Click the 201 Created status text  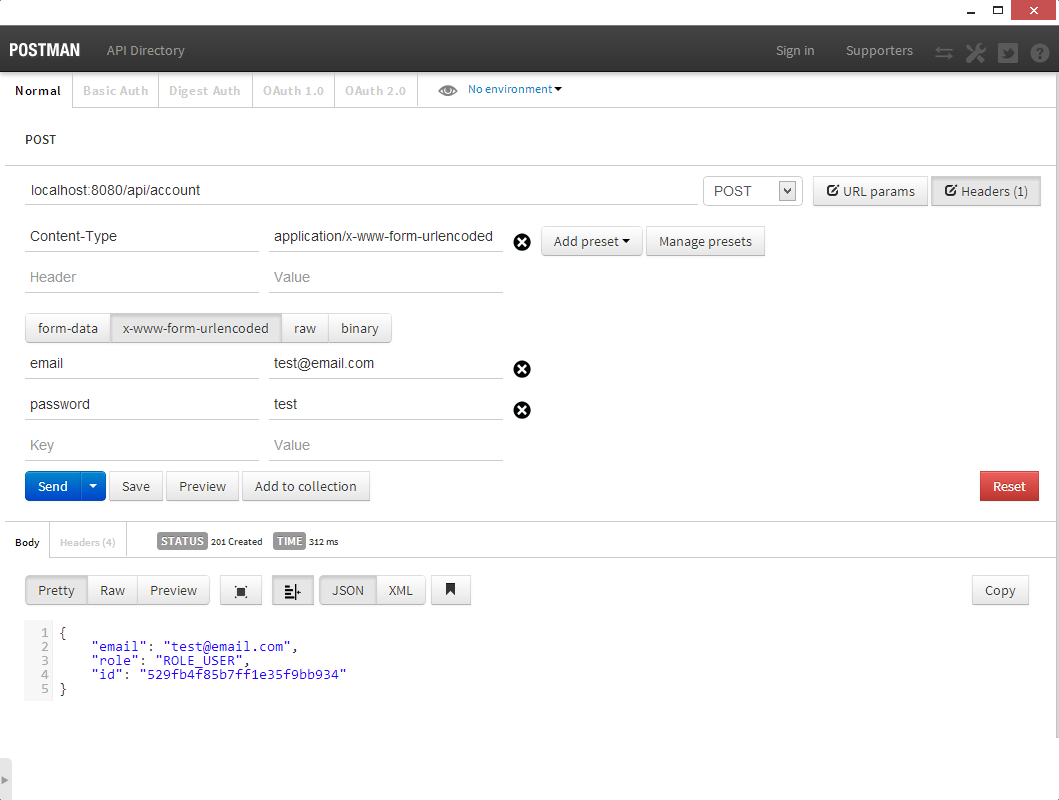[x=236, y=541]
